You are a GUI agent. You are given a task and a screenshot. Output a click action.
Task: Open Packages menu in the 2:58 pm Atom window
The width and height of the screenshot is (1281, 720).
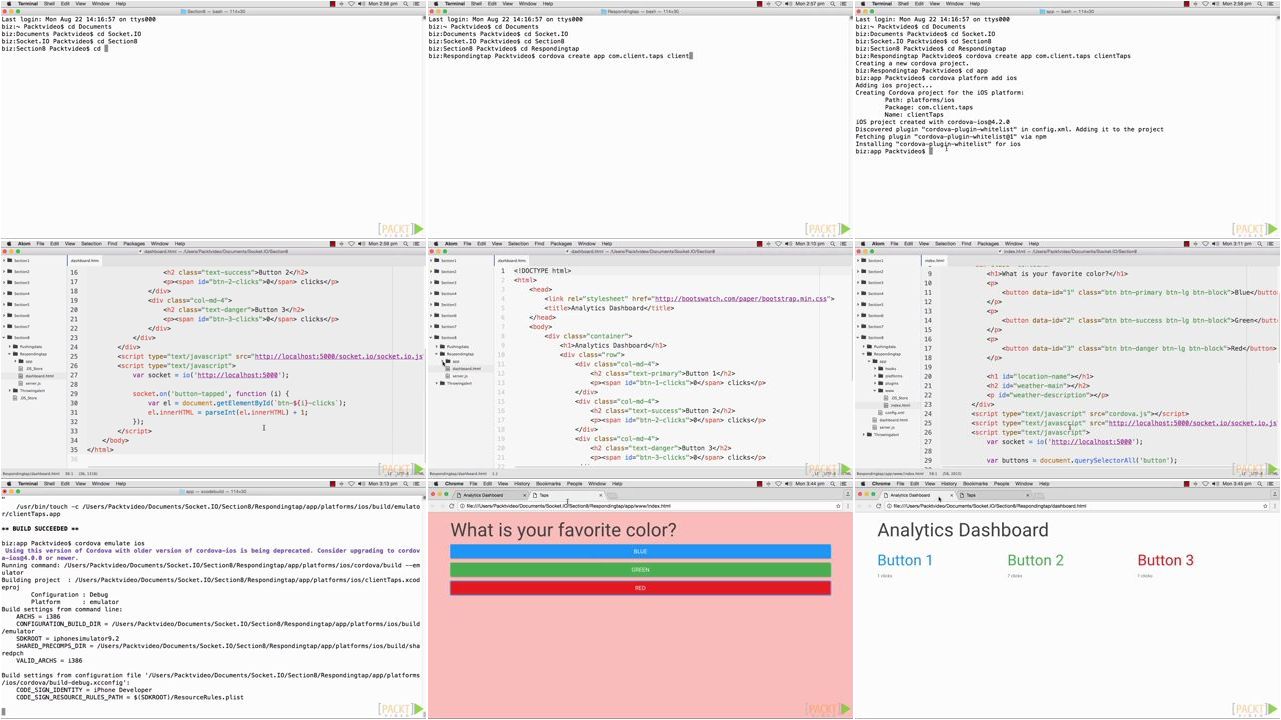(134, 244)
